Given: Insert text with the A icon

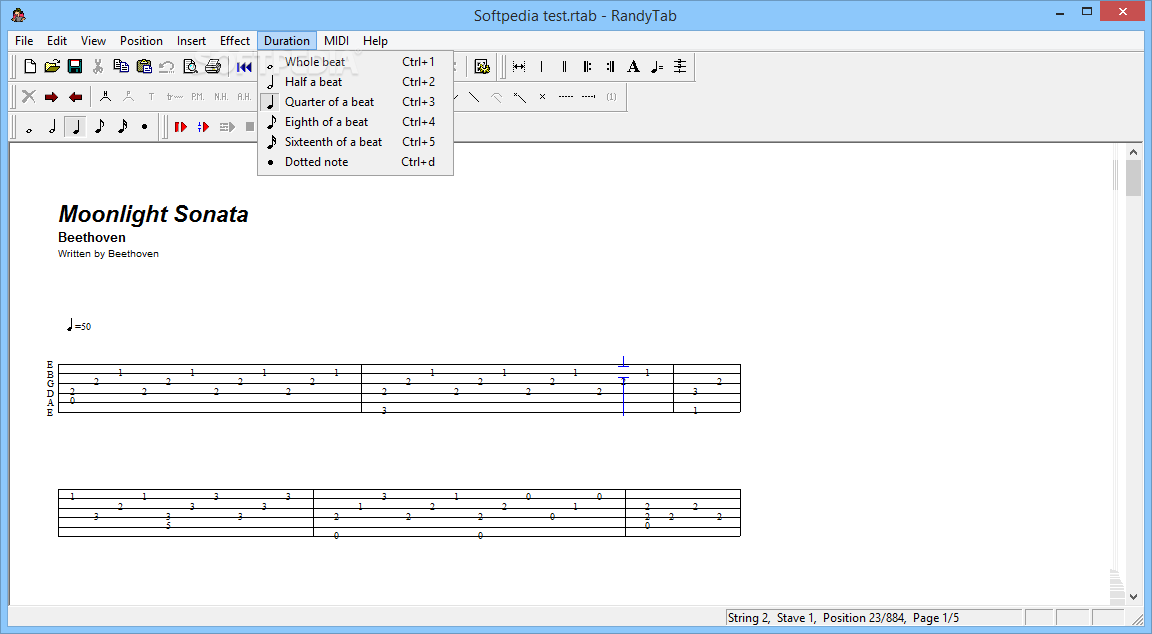Looking at the screenshot, I should (x=633, y=67).
